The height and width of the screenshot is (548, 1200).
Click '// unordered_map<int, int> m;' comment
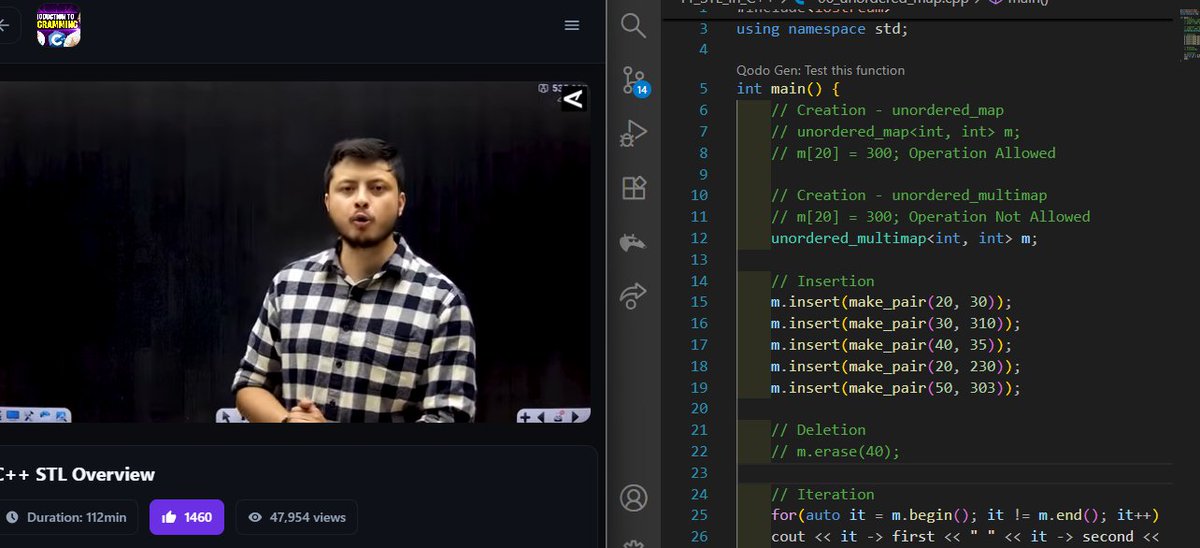895,131
